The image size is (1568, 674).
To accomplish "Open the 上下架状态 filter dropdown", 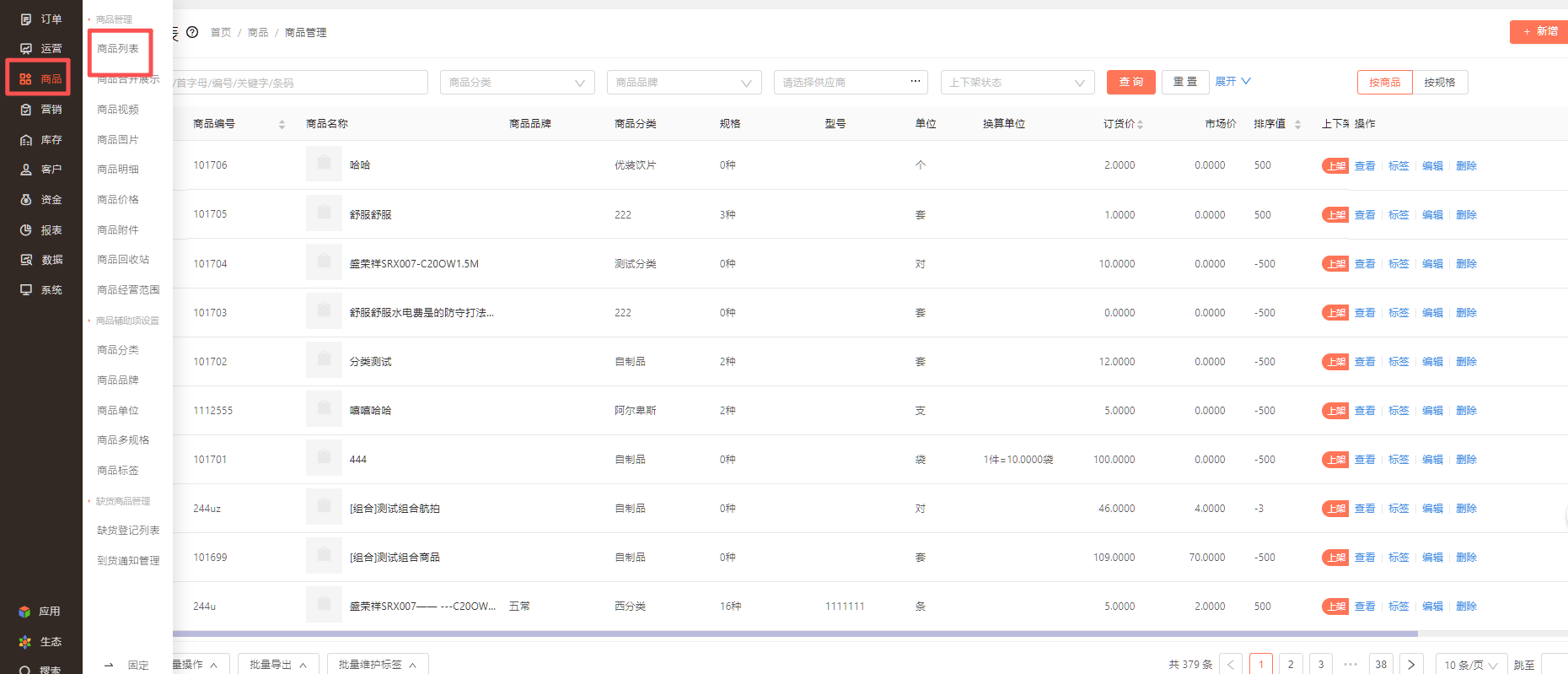I will pos(1018,83).
